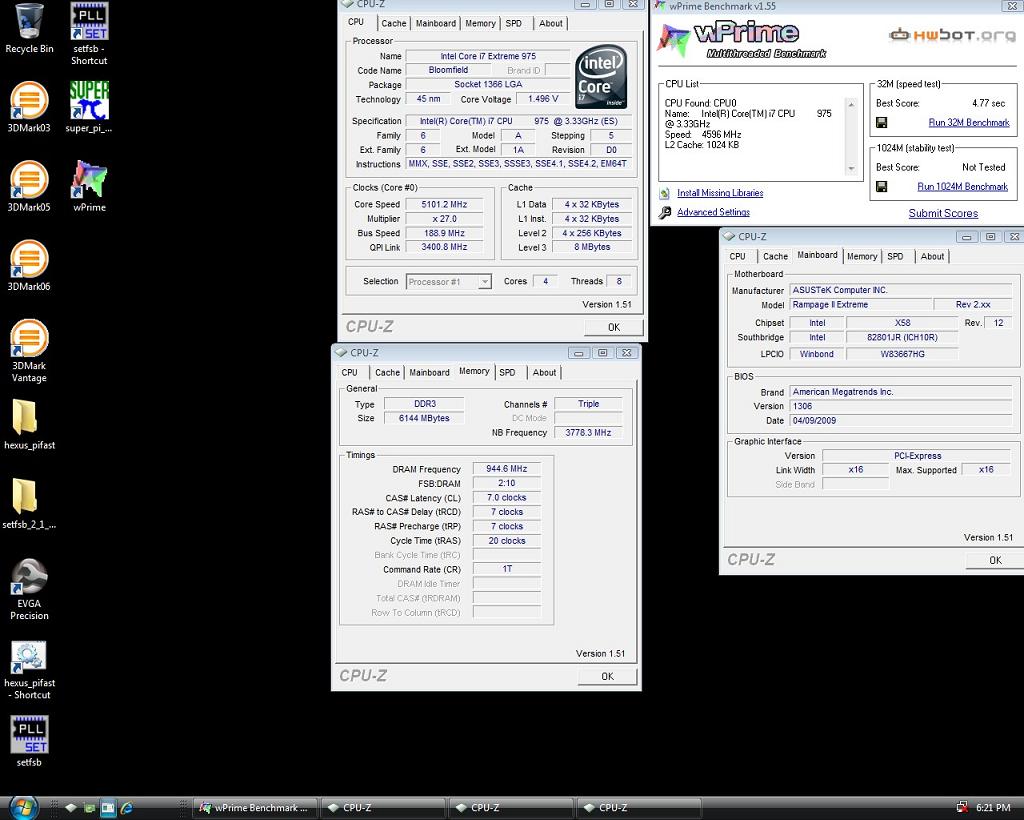
Task: Launch 3DMark03 from the desktop
Action: 29,107
